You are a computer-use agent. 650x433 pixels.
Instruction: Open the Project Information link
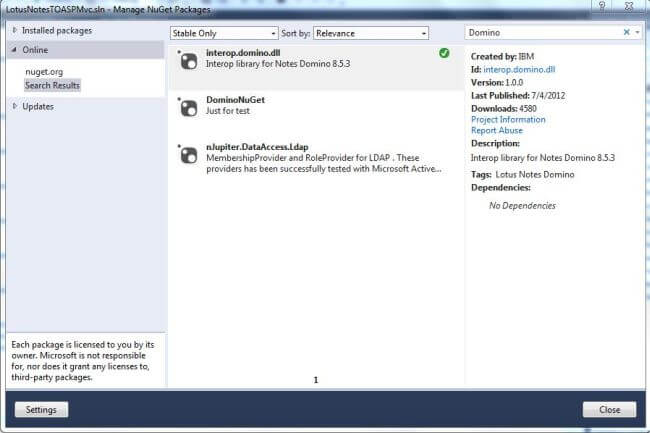[508, 119]
